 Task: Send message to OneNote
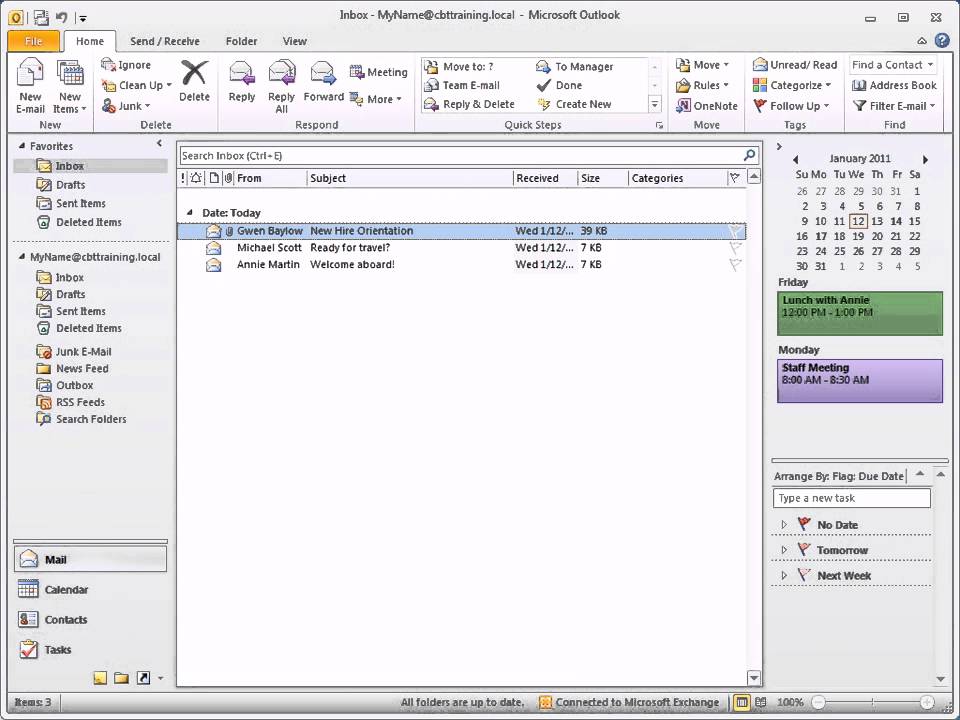707,106
